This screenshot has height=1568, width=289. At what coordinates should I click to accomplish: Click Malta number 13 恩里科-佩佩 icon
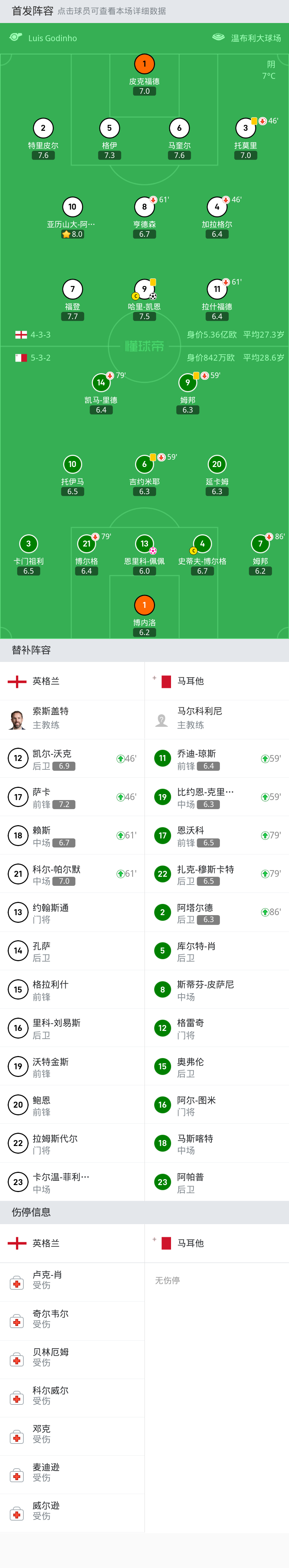pos(144,544)
